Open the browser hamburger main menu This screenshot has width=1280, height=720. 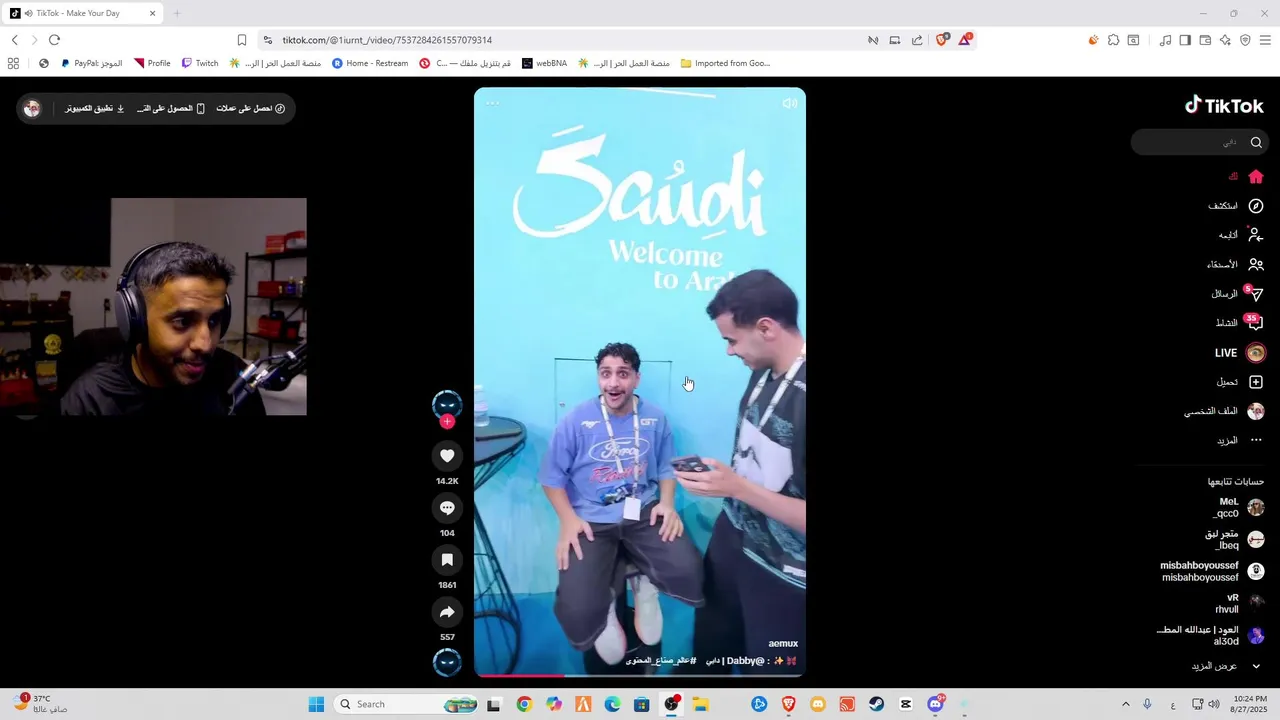click(x=1265, y=40)
